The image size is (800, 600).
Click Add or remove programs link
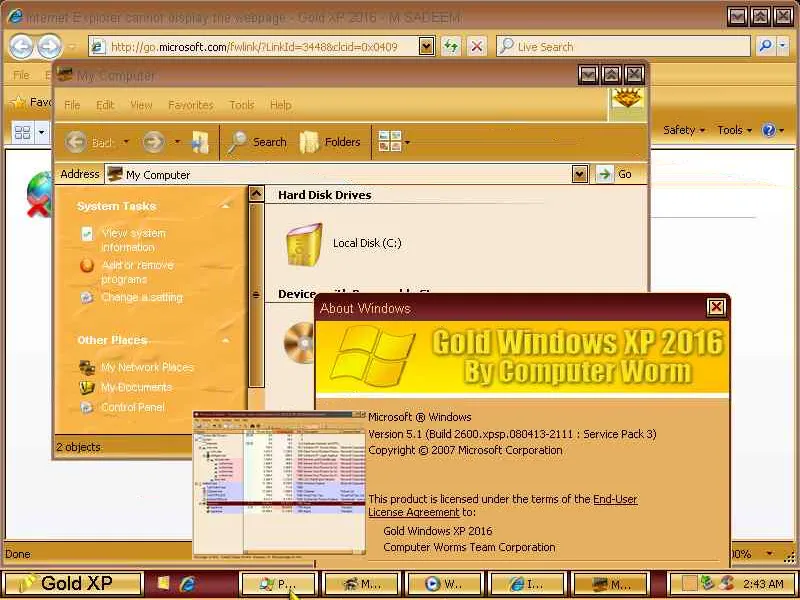coord(137,272)
